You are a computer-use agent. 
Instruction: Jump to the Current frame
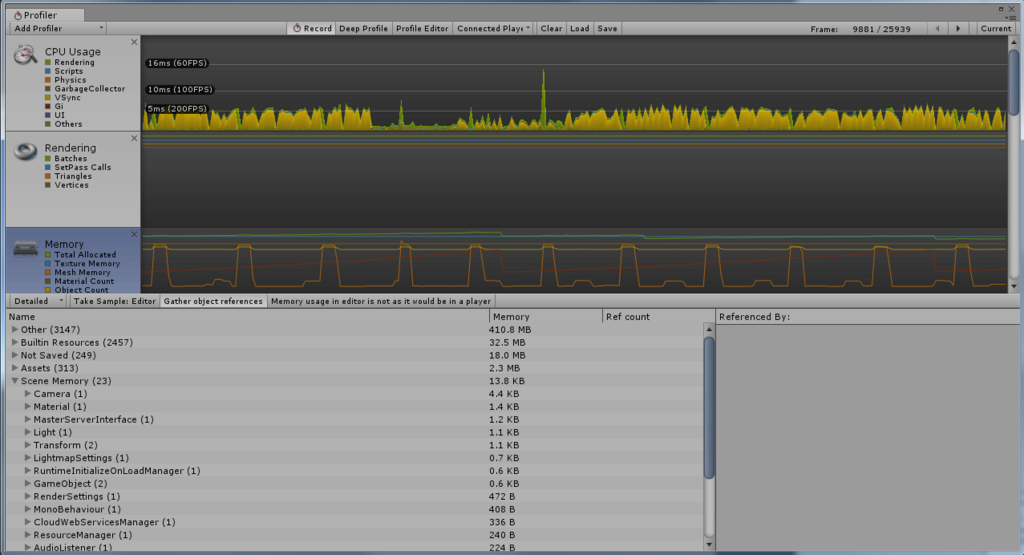[x=995, y=28]
